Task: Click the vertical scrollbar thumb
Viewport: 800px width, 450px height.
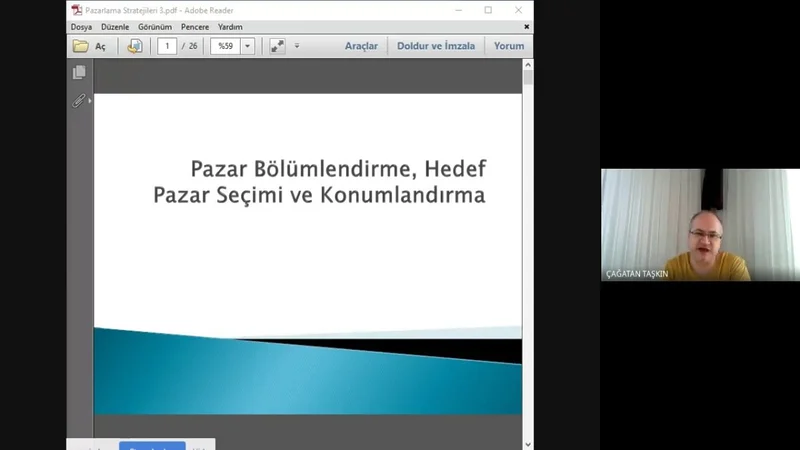Action: tap(528, 78)
